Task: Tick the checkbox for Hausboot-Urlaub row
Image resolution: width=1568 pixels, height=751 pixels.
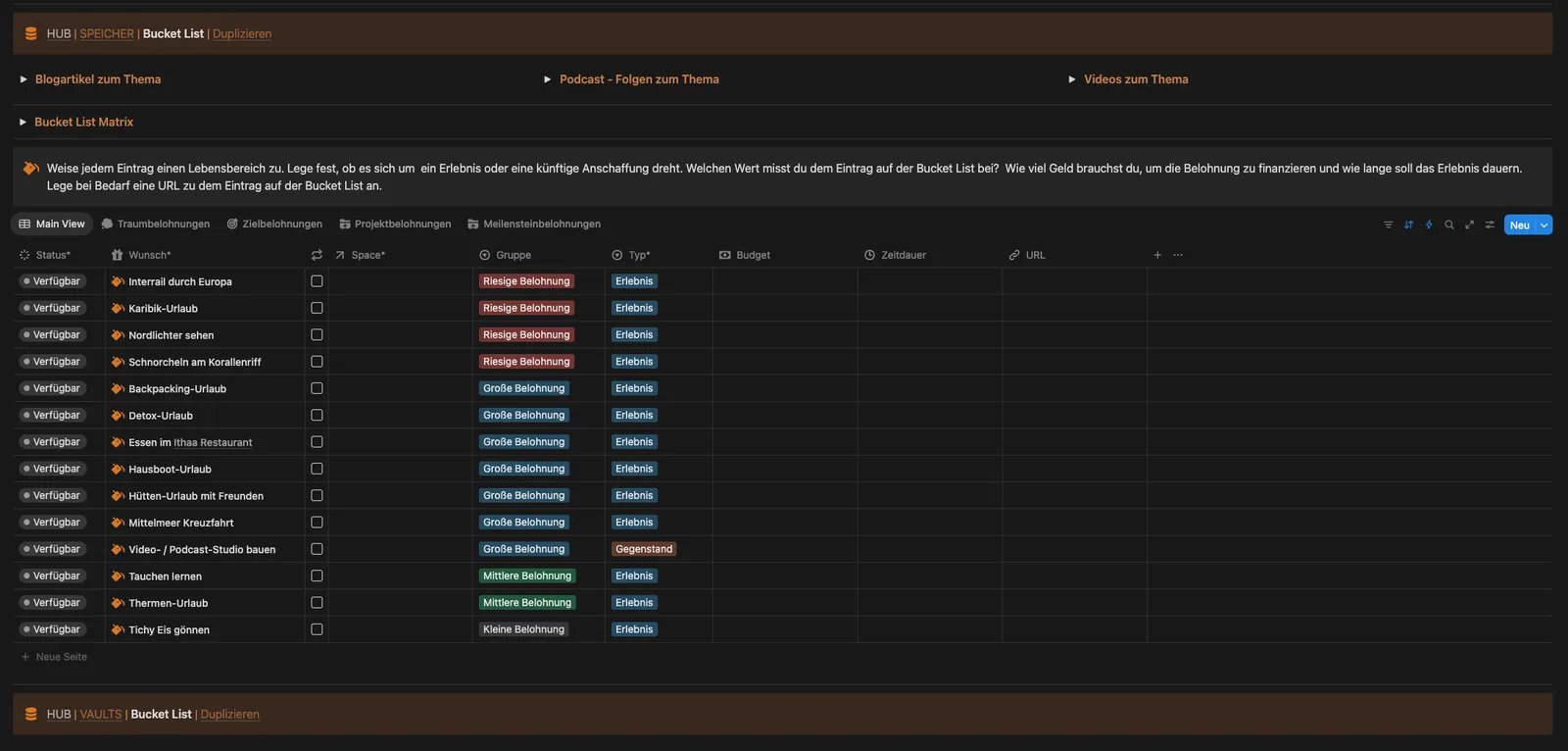Action: (x=317, y=469)
